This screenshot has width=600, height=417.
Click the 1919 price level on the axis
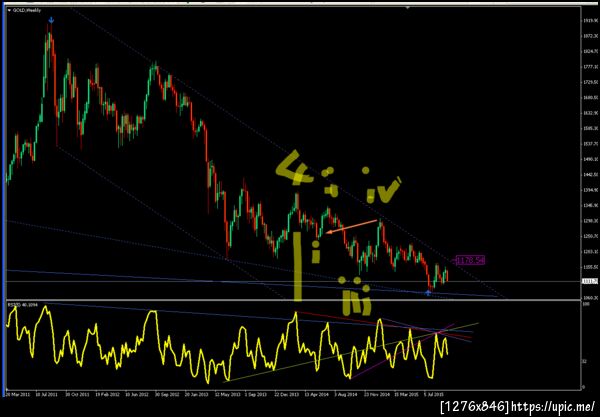click(590, 21)
